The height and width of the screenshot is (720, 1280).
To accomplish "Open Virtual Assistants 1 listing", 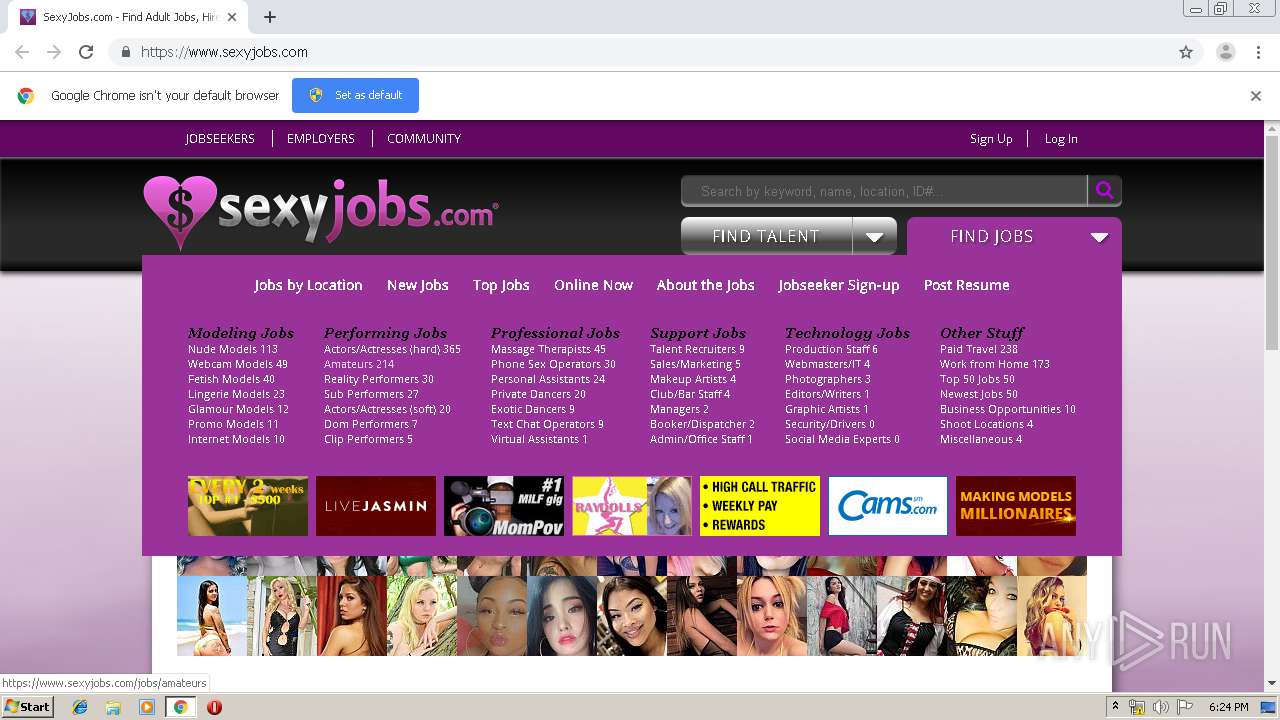I will point(539,439).
